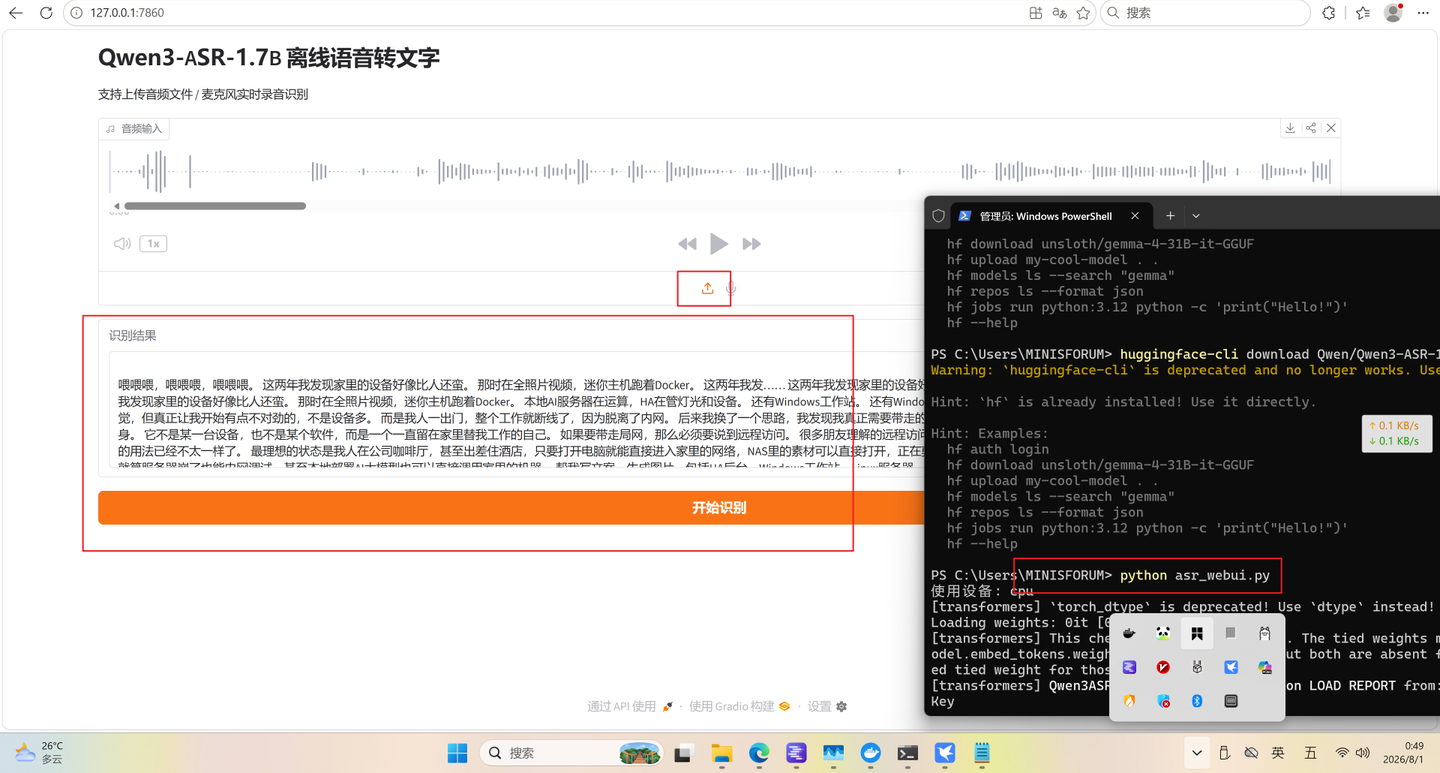1440x773 pixels.
Task: Open the Windows Start menu
Action: tap(457, 753)
